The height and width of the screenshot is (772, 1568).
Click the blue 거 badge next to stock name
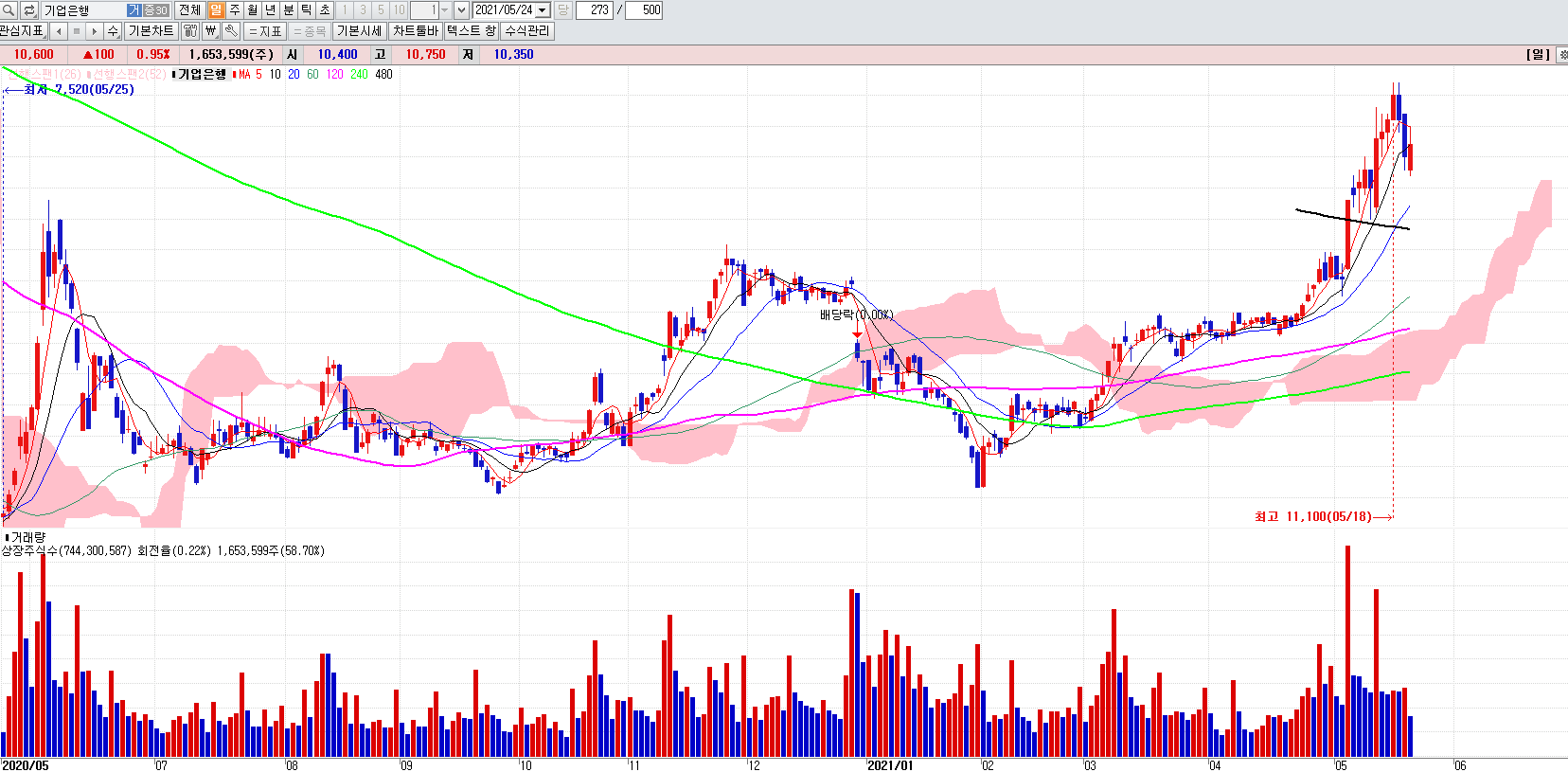click(134, 10)
